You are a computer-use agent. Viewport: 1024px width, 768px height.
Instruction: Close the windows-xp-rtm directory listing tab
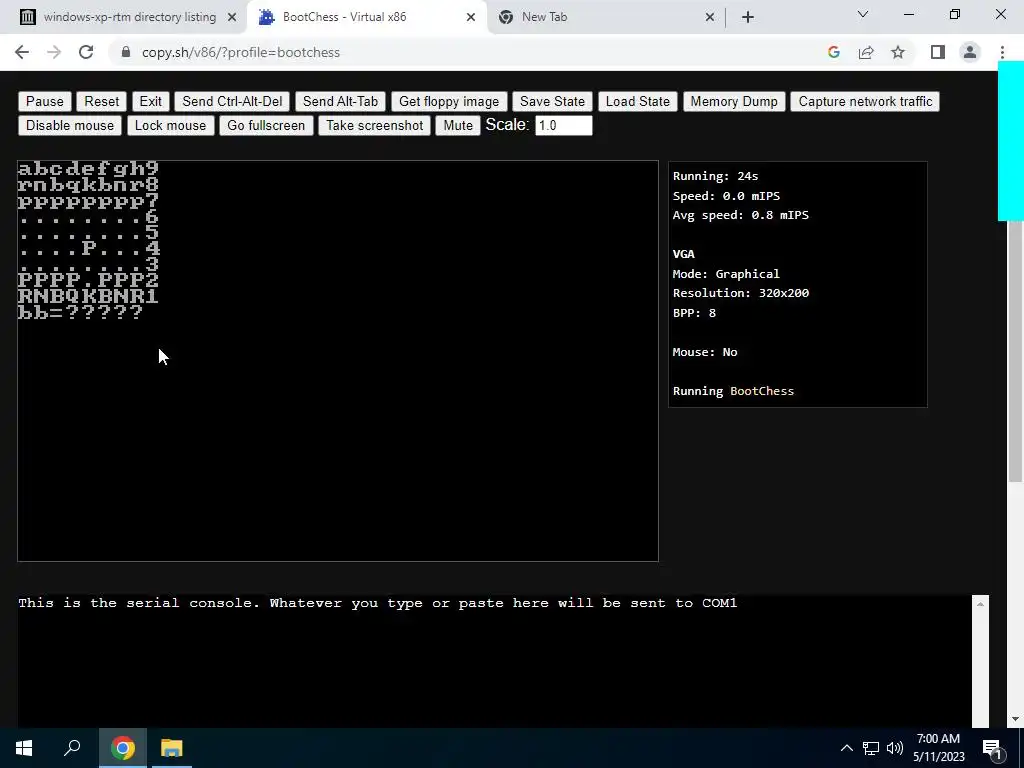[232, 18]
